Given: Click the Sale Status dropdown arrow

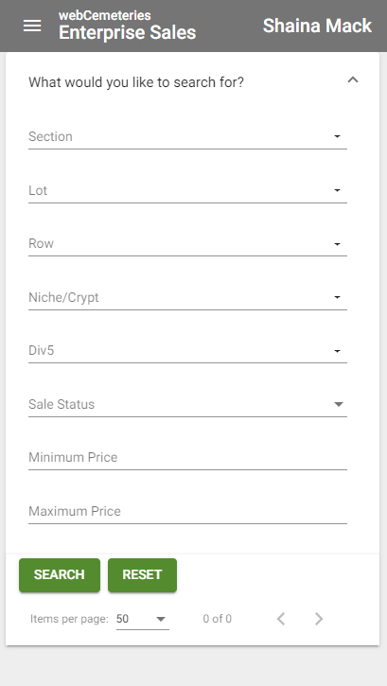Looking at the screenshot, I should coord(338,405).
